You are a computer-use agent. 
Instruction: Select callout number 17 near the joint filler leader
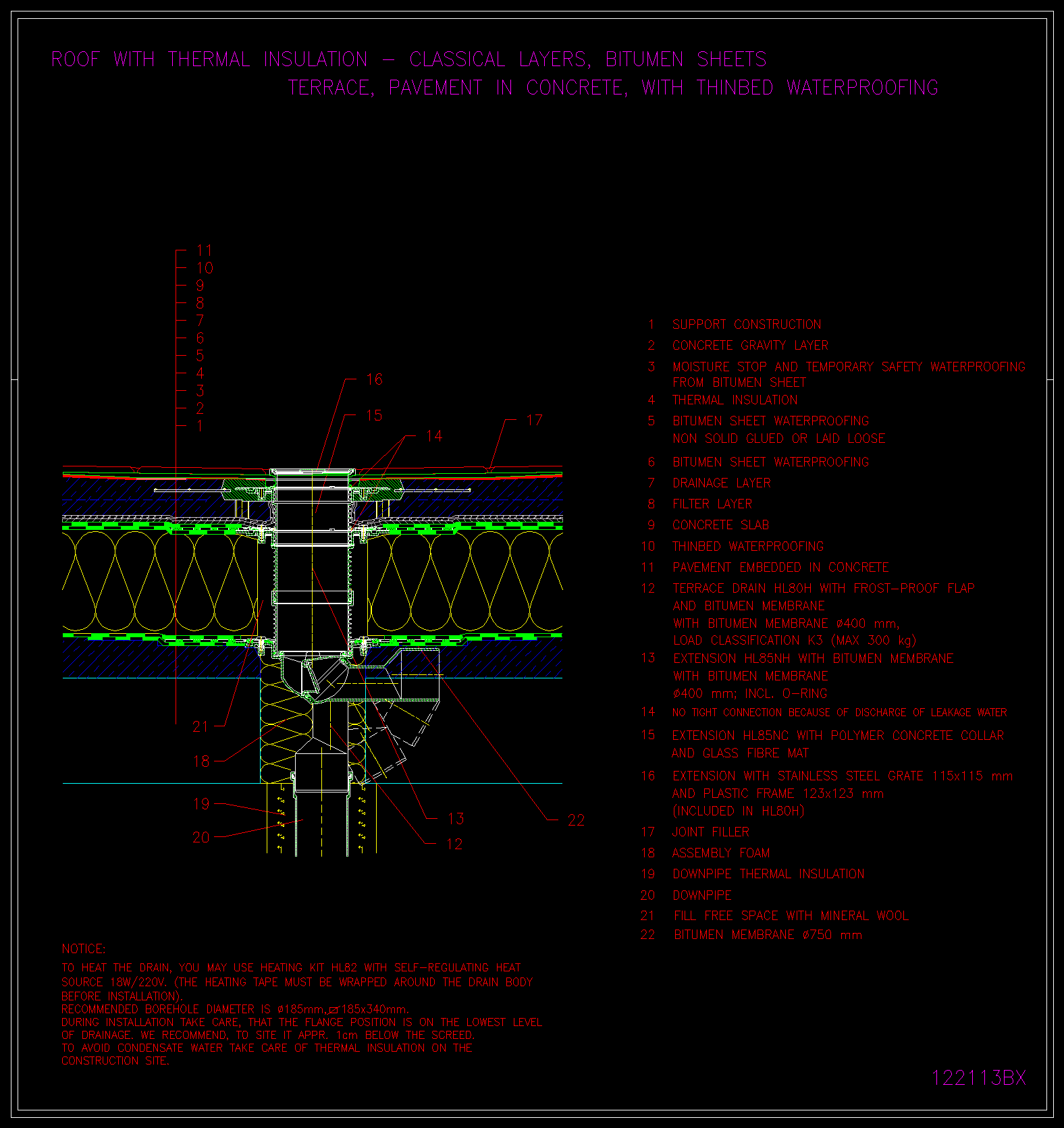click(x=534, y=421)
